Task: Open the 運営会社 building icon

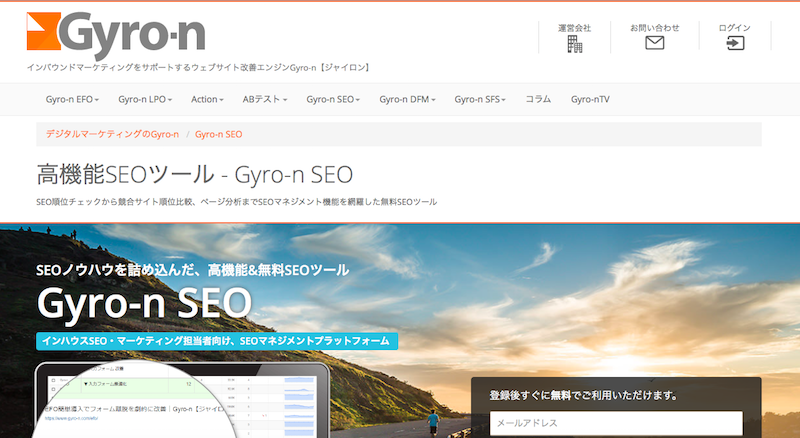Action: pos(574,44)
